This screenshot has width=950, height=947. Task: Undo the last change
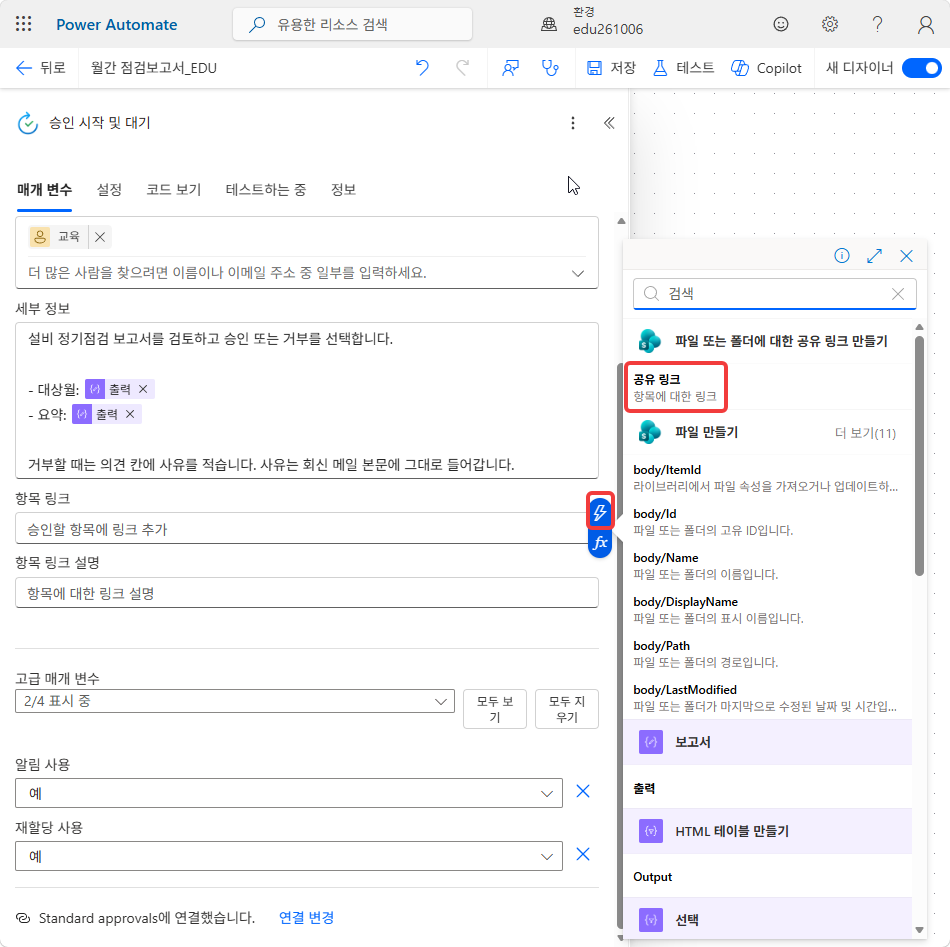[x=422, y=68]
